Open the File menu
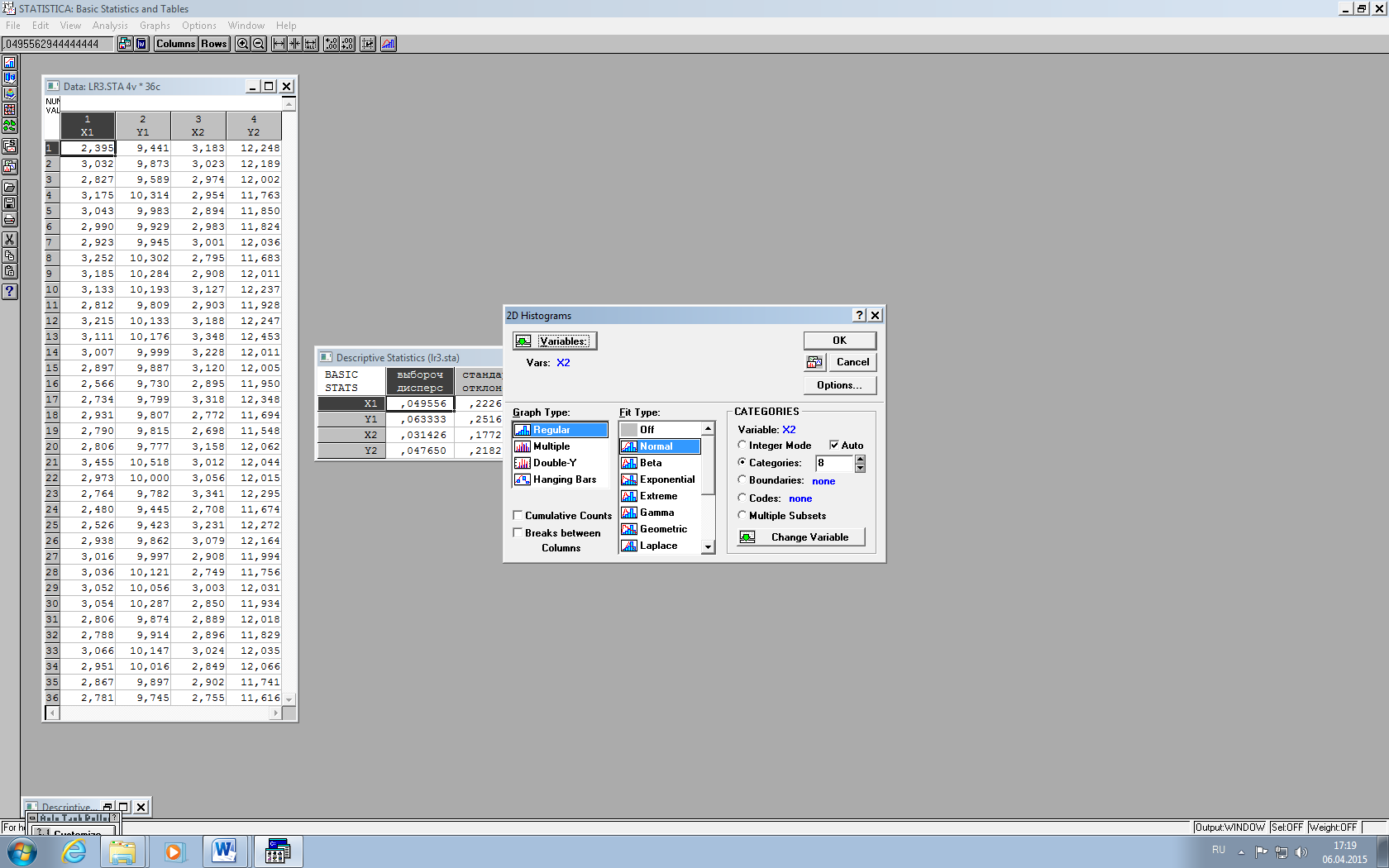The width and height of the screenshot is (1389, 868). (x=13, y=26)
